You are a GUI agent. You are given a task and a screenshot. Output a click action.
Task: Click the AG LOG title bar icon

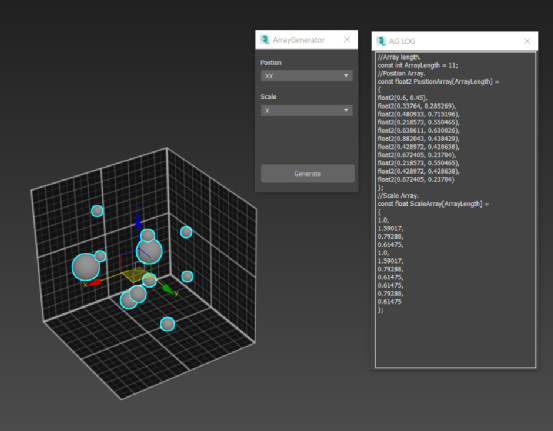pyautogui.click(x=381, y=41)
